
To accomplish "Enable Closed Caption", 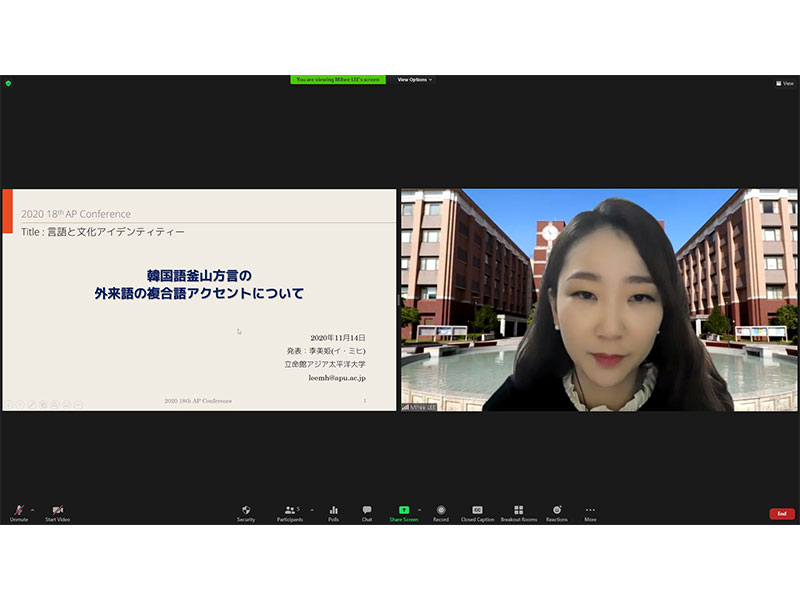I will 477,512.
